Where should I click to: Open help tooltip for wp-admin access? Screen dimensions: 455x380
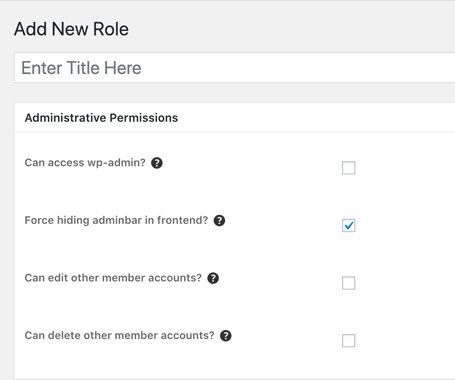[x=157, y=163]
